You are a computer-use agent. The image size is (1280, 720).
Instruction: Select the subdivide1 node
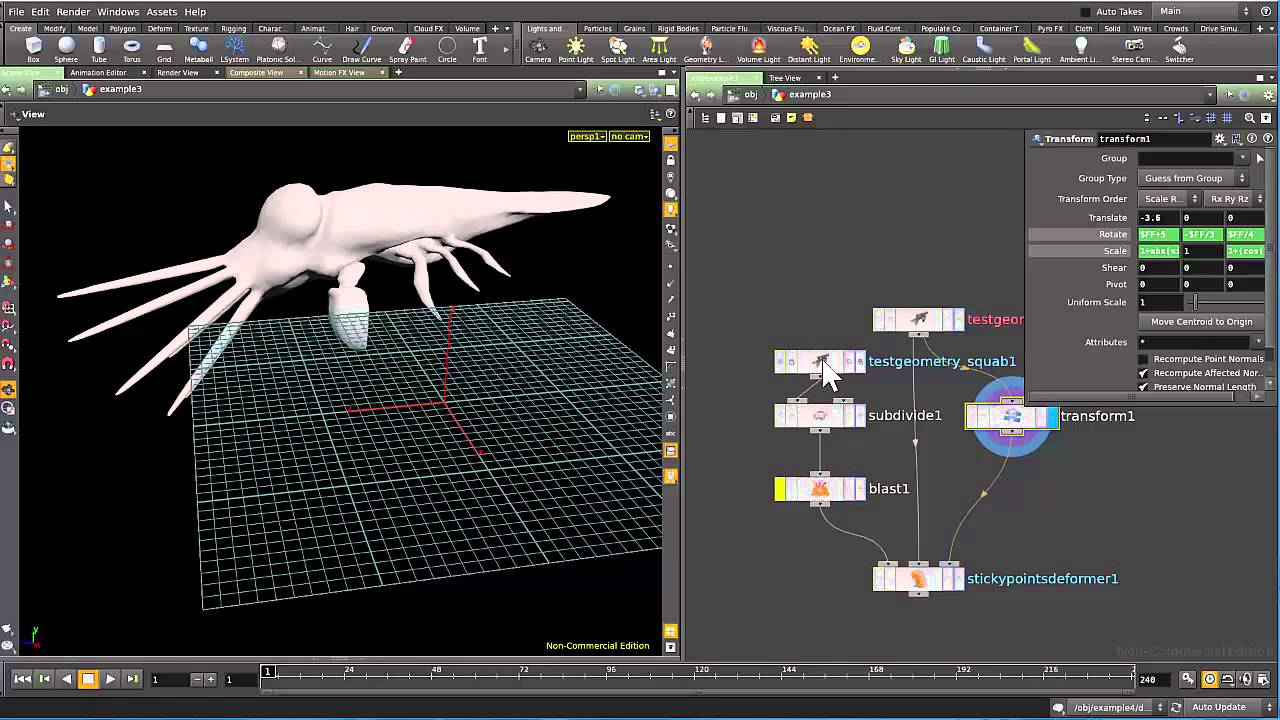point(820,416)
